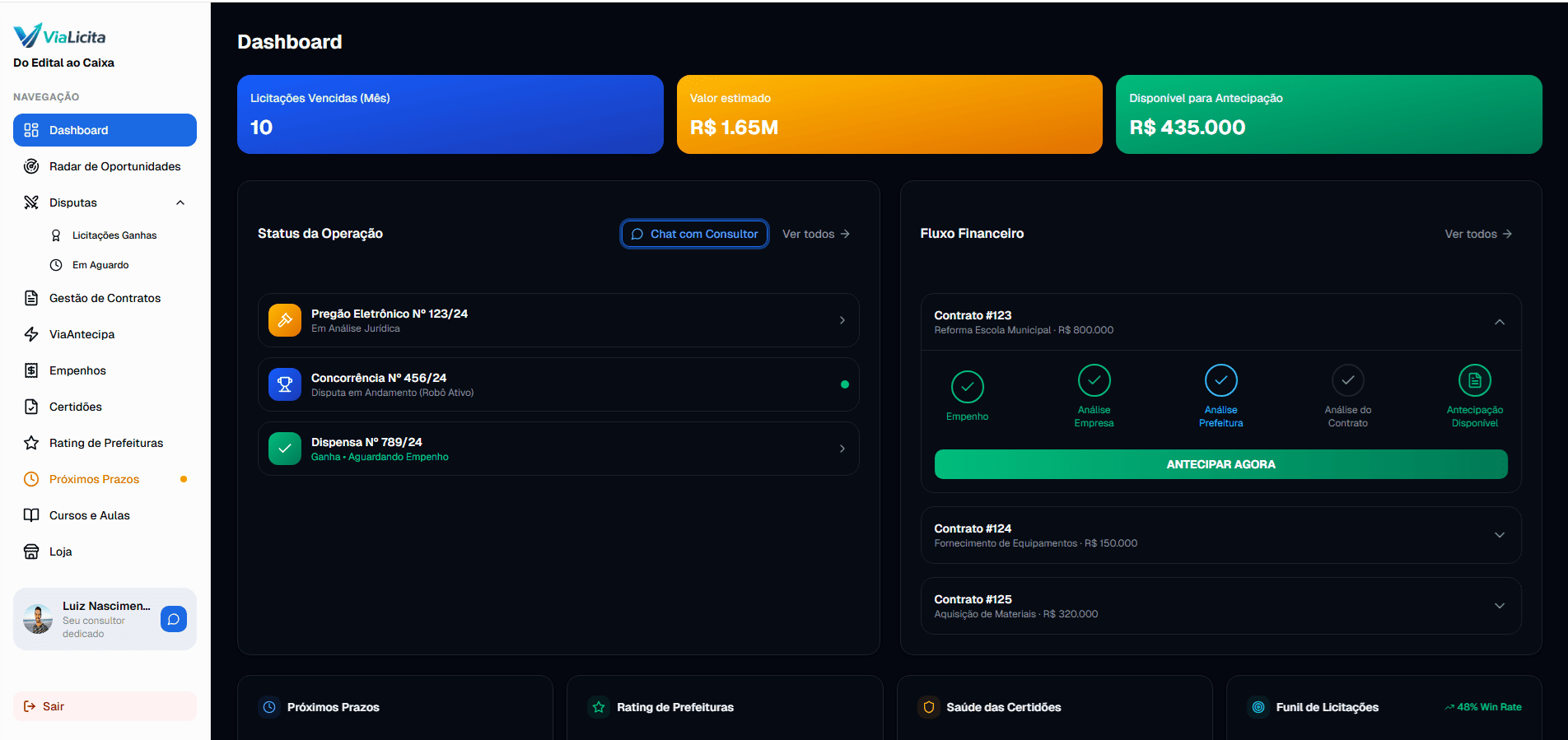Image resolution: width=1568 pixels, height=740 pixels.
Task: Open Cursos e Aulas section
Action: tap(105, 515)
